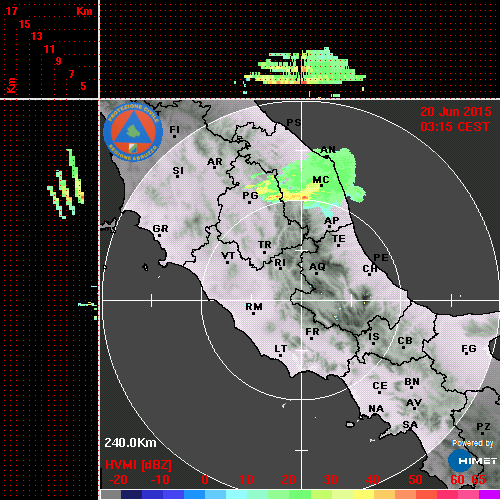The width and height of the screenshot is (500, 500).
Task: Click the NA city label
Action: (376, 409)
